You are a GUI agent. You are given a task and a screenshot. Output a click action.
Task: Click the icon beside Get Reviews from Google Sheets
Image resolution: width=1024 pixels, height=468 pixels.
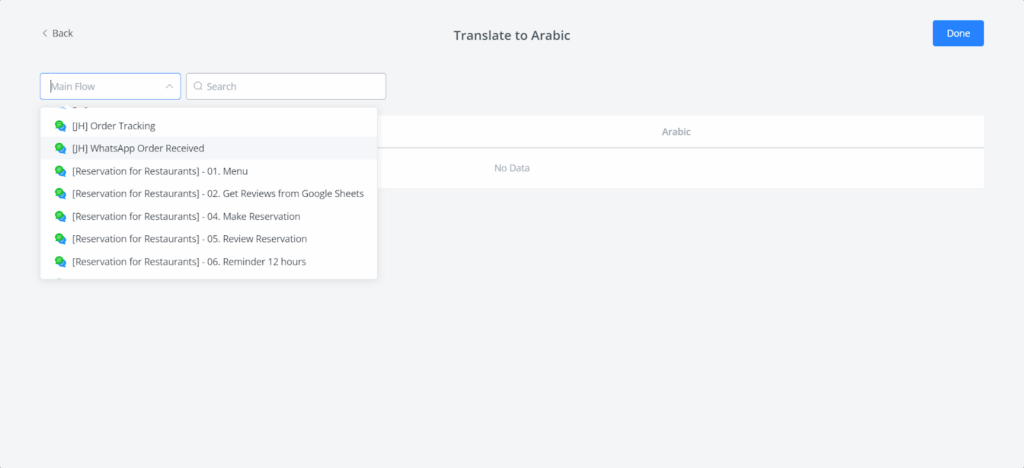point(60,194)
